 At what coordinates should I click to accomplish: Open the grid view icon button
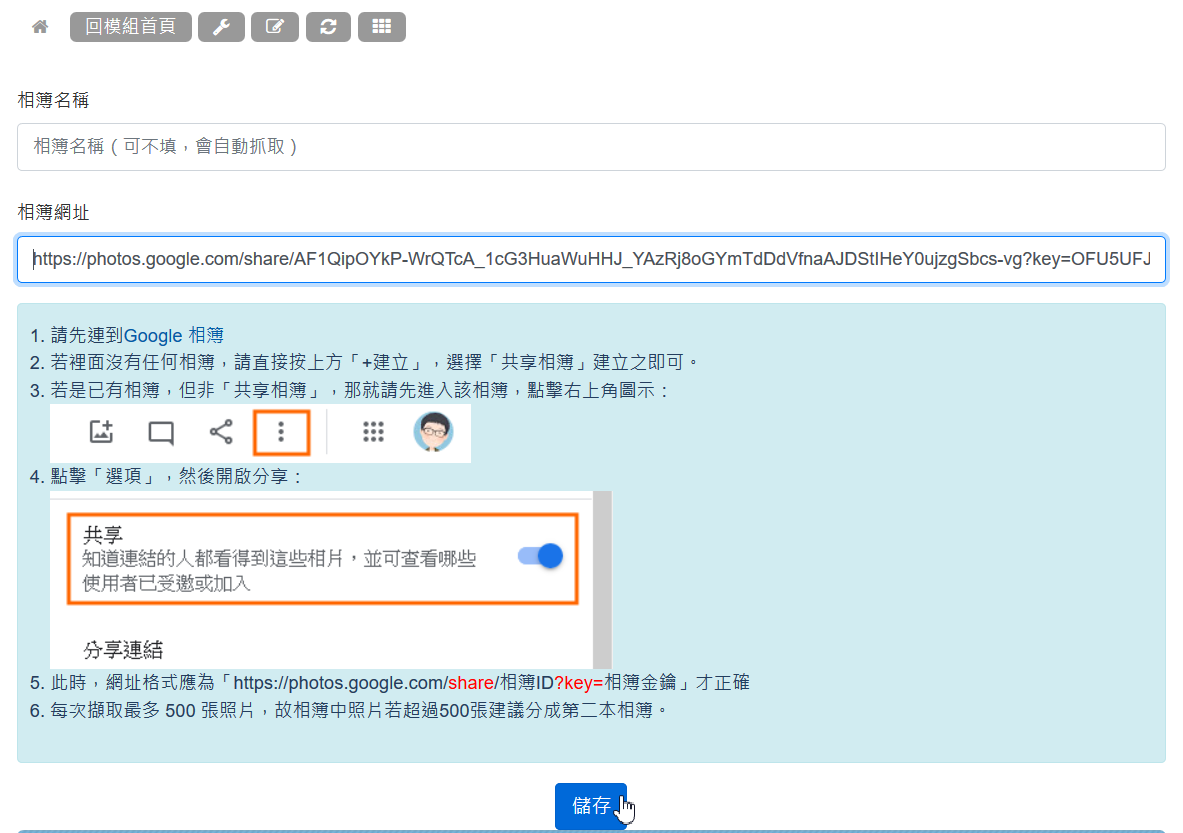[x=381, y=27]
